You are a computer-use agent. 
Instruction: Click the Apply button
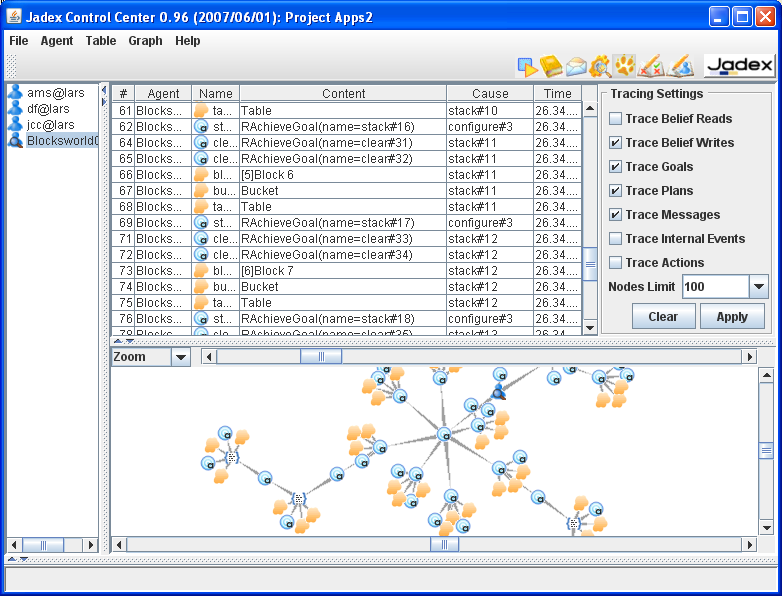[x=732, y=317]
